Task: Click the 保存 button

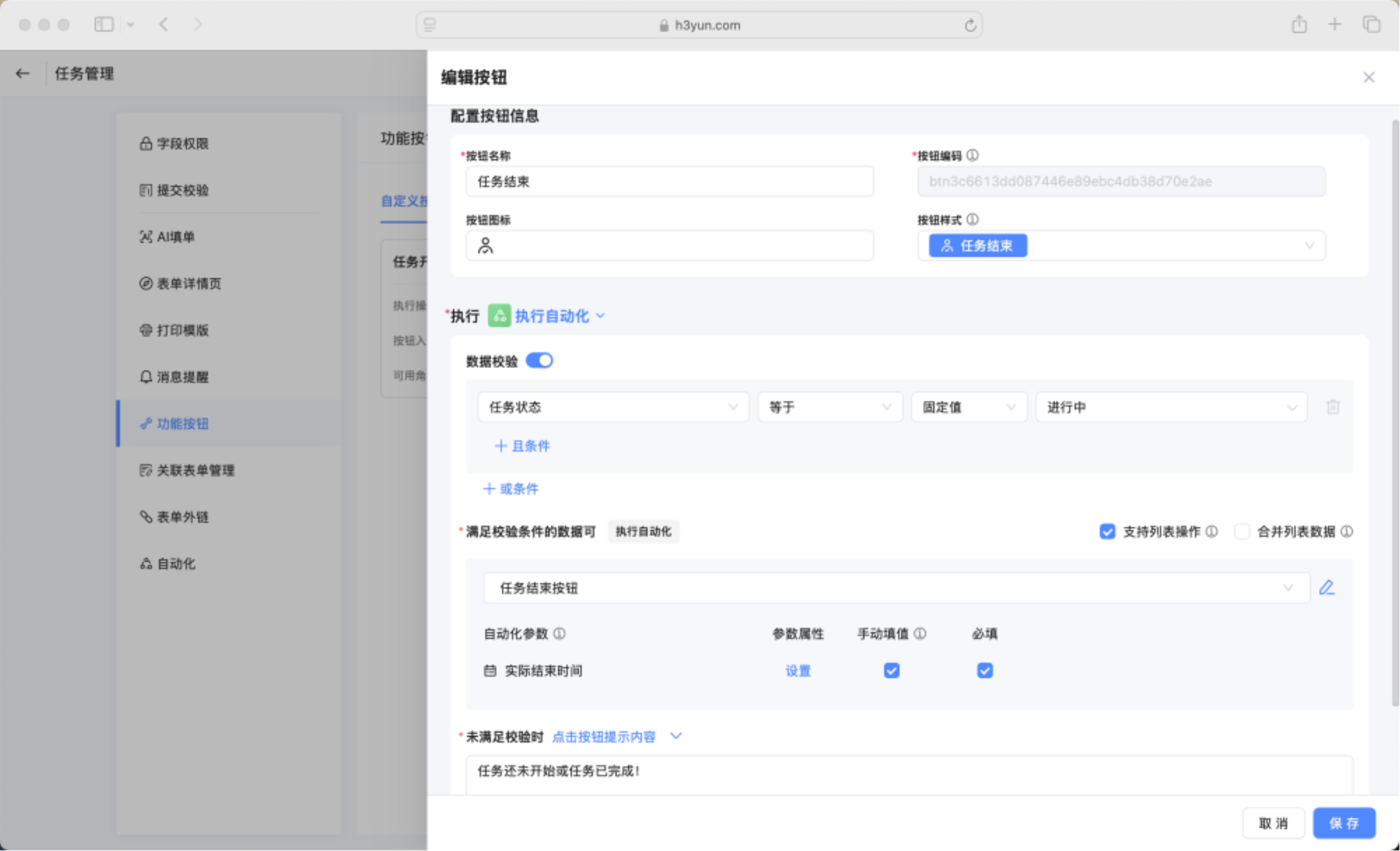Action: pos(1344,823)
